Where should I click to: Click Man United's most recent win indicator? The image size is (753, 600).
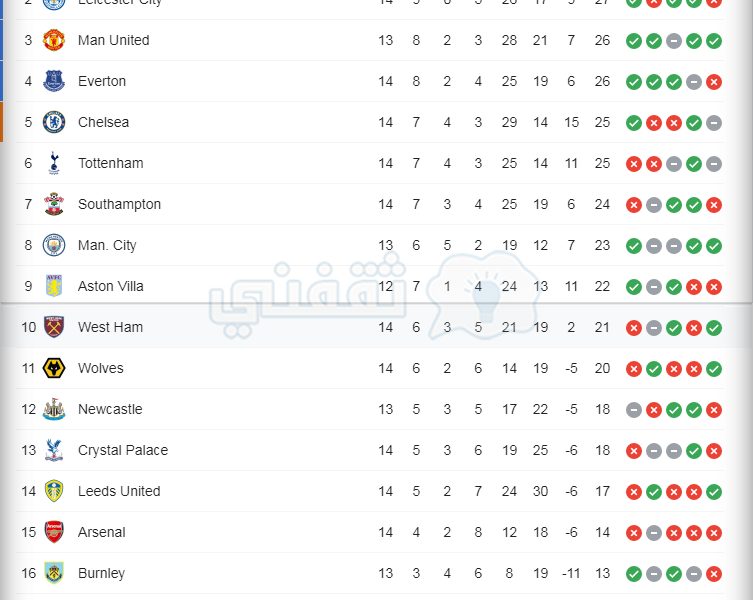point(714,41)
